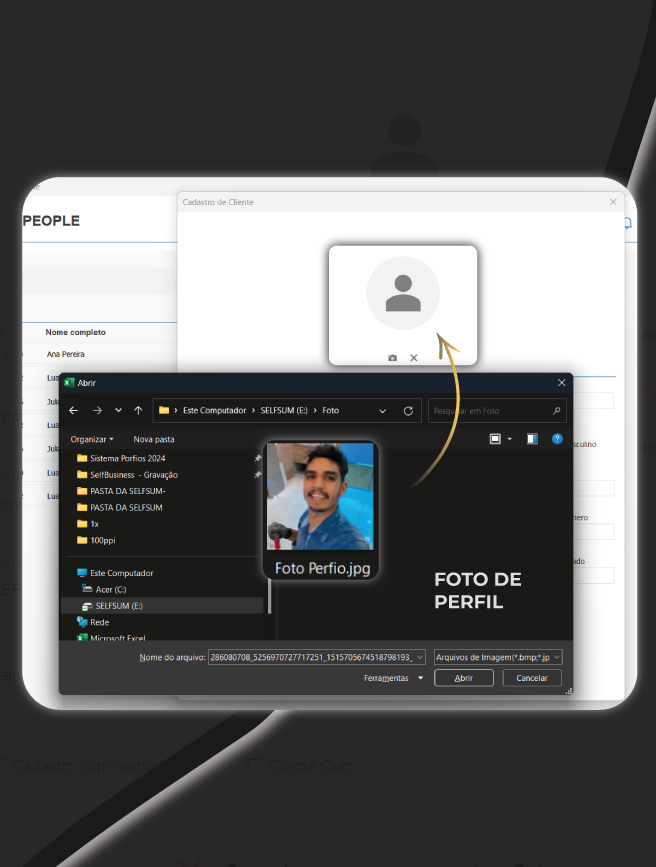Change the view layout icon
Screen dimensions: 656x867
(x=495, y=438)
